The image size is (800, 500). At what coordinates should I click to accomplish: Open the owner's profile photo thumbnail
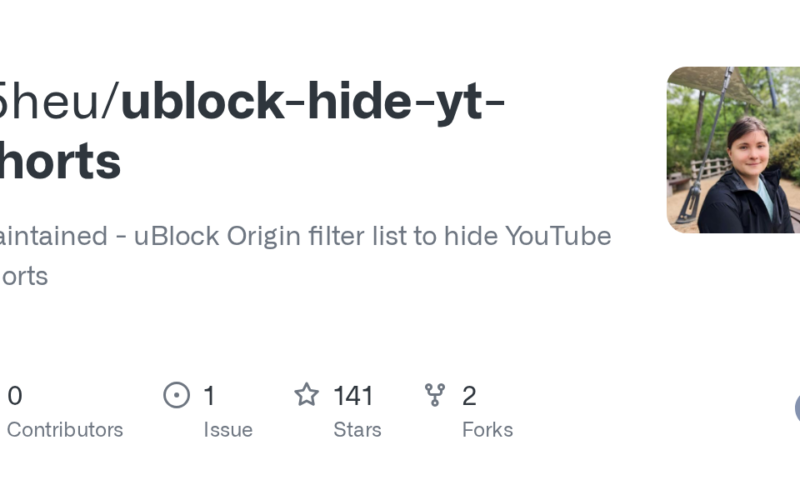[x=733, y=150]
